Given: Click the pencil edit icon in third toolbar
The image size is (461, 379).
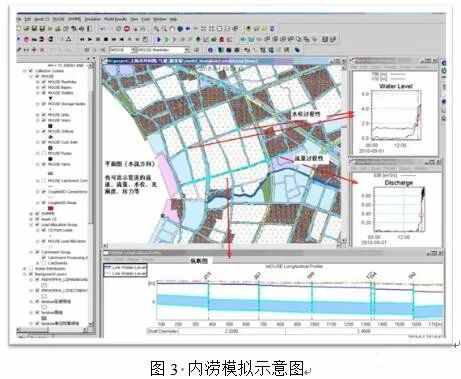Looking at the screenshot, I should pos(19,50).
